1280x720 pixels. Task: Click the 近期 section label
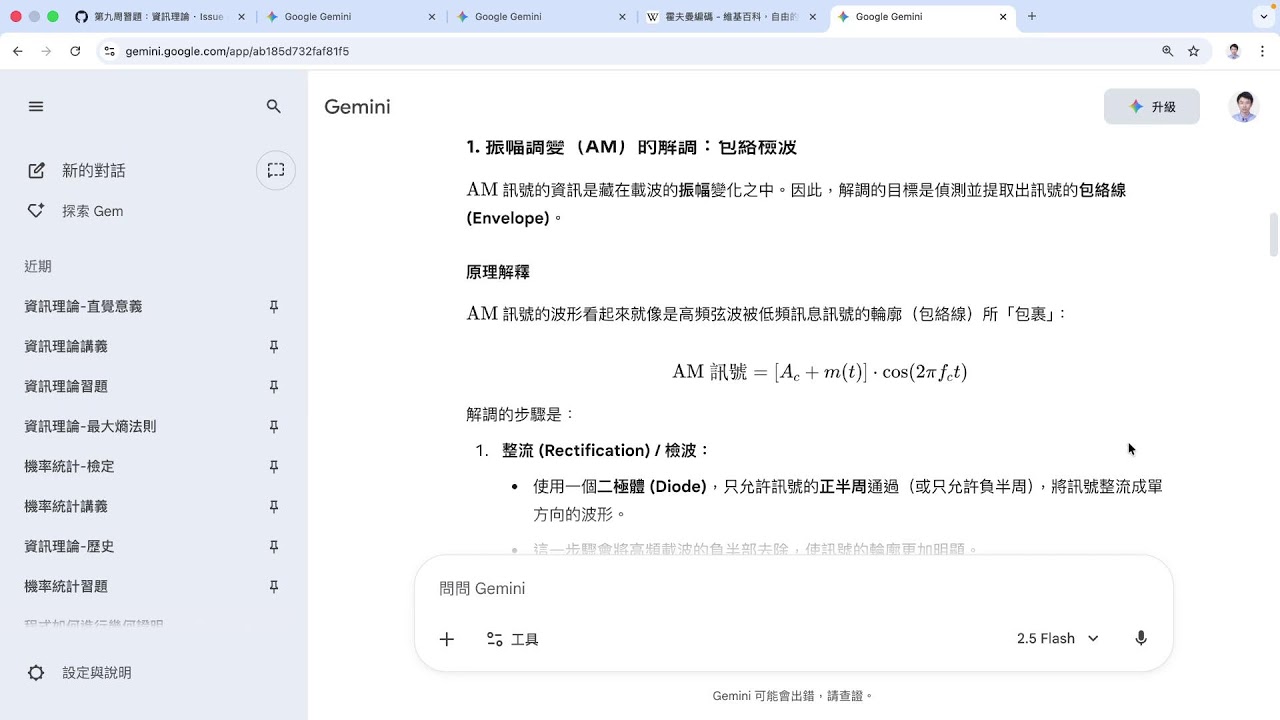pos(38,267)
